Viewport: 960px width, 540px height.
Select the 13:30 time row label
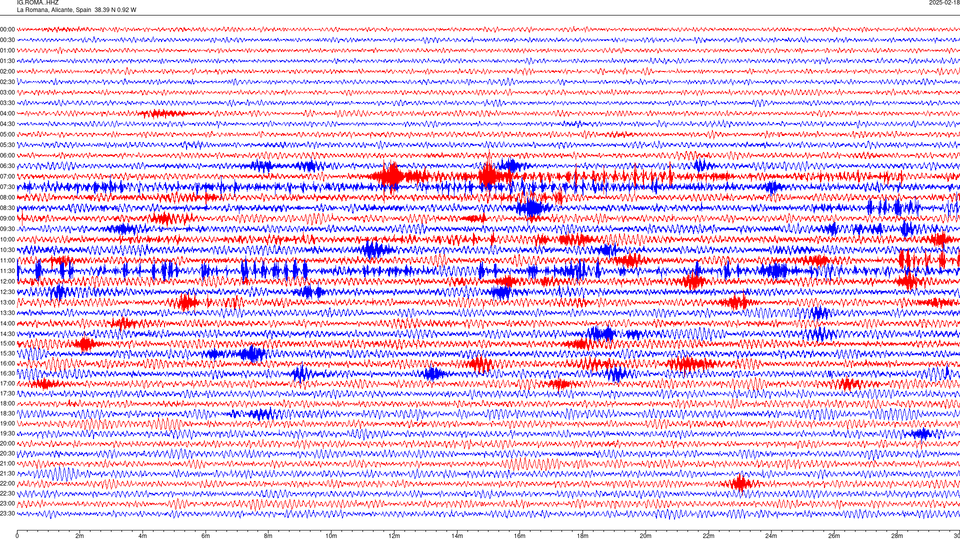pyautogui.click(x=7, y=313)
